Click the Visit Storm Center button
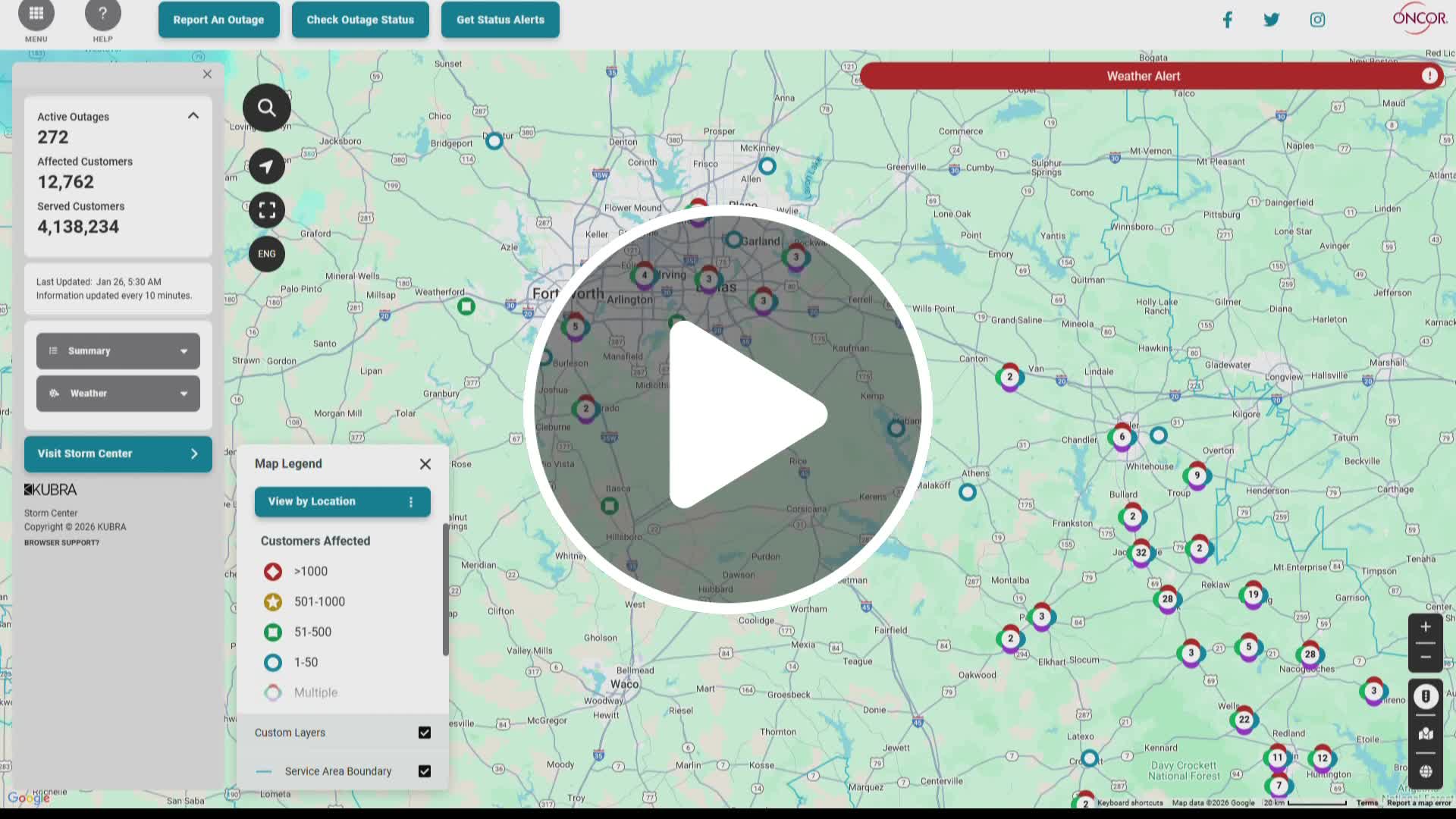Viewport: 1456px width, 819px height. coord(118,453)
